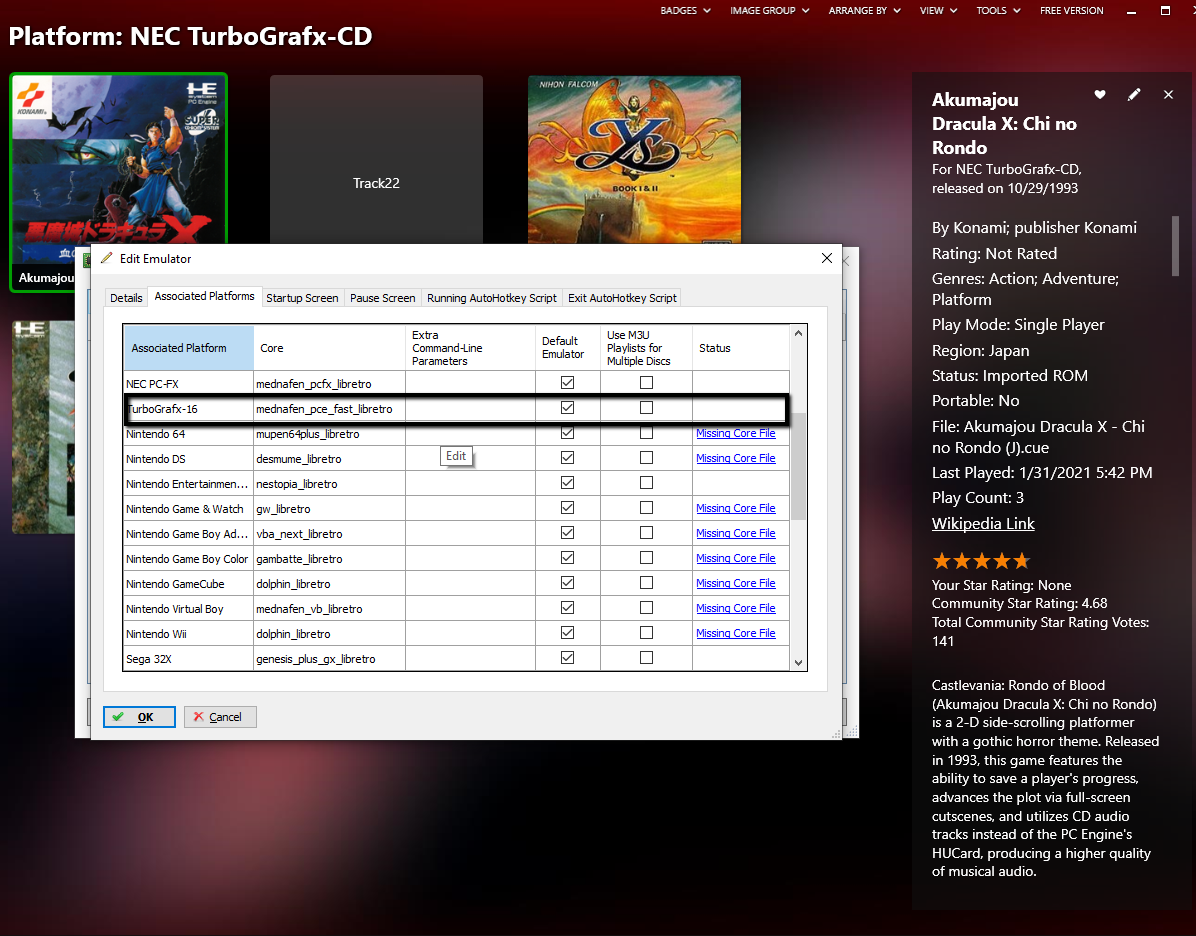Image resolution: width=1196 pixels, height=936 pixels.
Task: Select the desmume_libretro core cell
Action: pyautogui.click(x=330, y=458)
